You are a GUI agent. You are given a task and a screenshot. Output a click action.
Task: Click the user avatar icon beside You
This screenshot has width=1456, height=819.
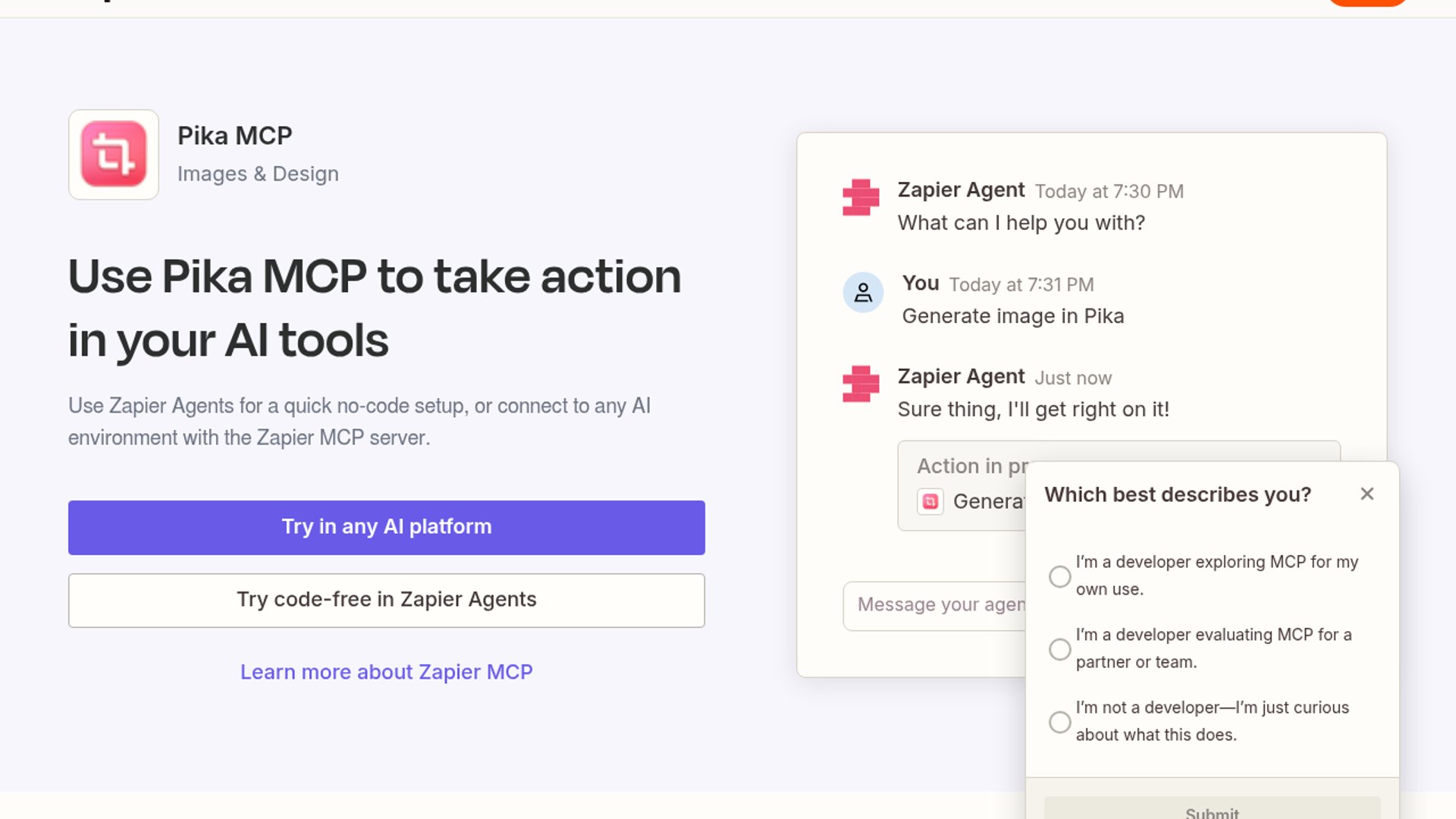tap(863, 293)
